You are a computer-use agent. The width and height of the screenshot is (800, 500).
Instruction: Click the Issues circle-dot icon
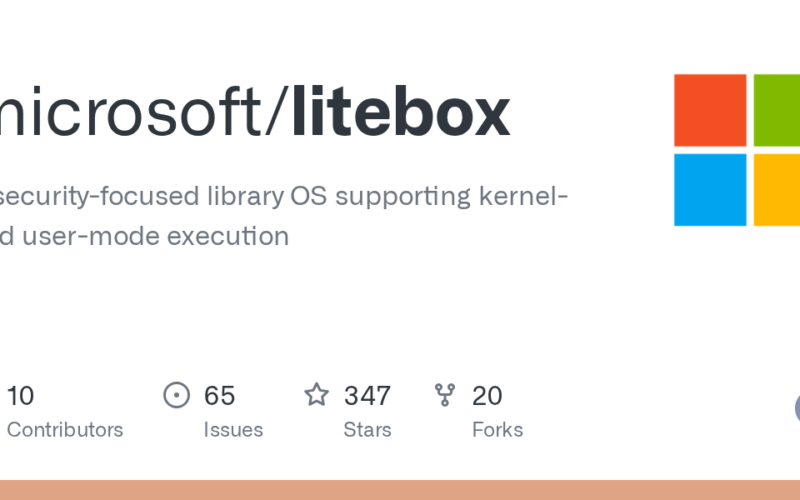(x=177, y=396)
